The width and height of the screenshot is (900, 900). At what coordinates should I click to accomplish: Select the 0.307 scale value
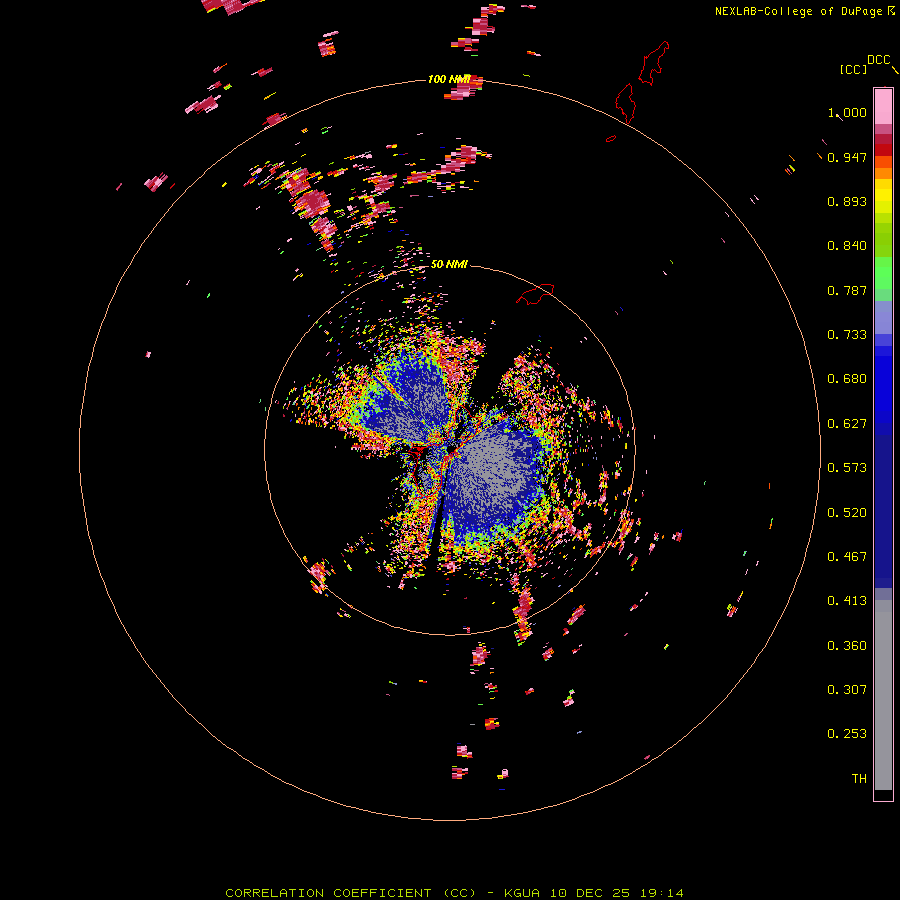click(x=847, y=690)
